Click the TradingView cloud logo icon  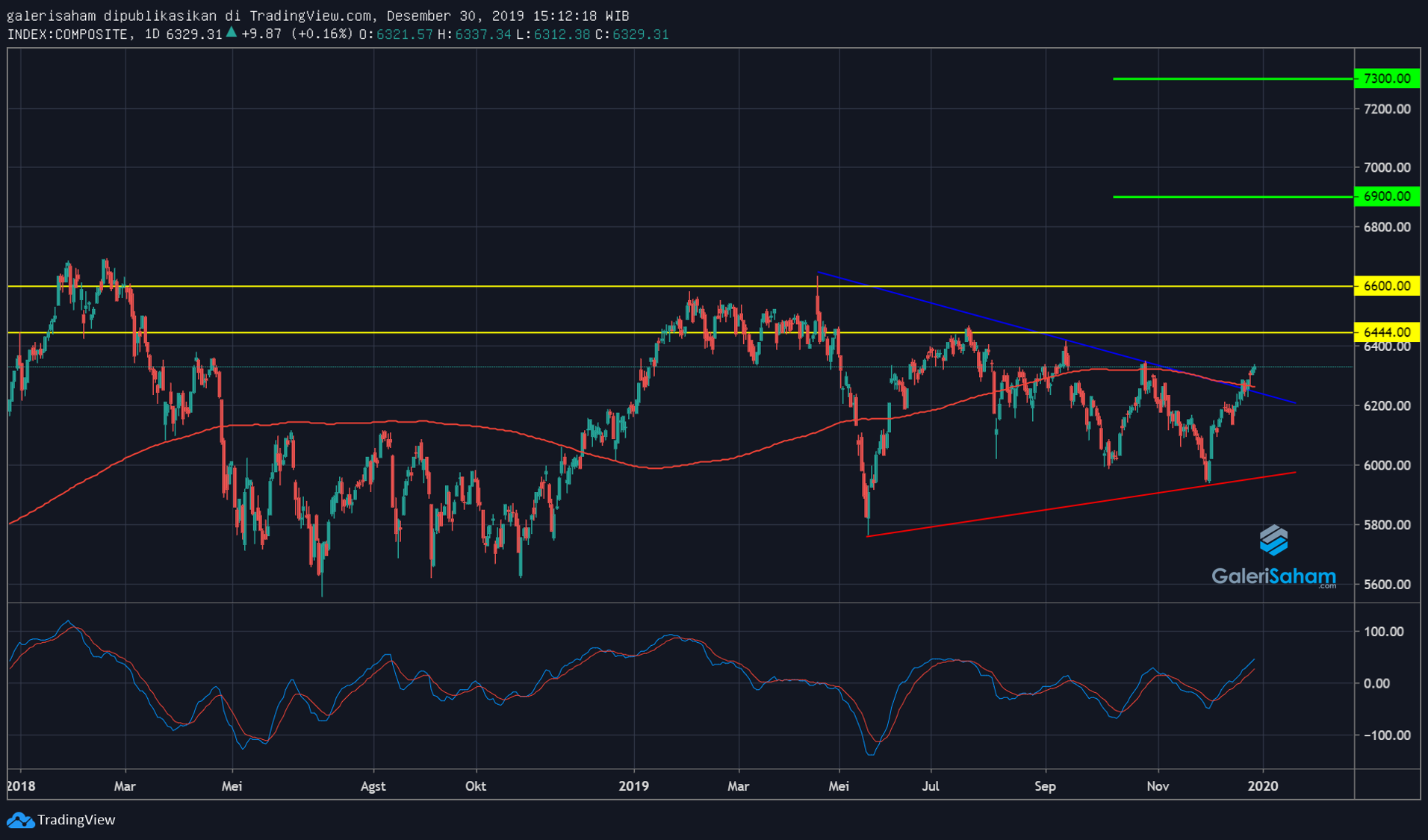[x=21, y=820]
